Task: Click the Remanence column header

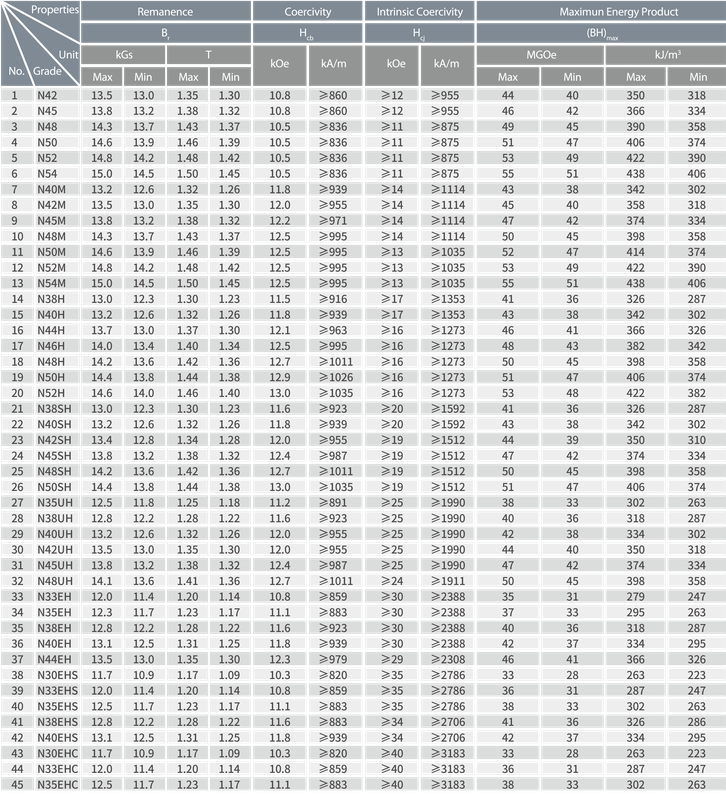Action: [x=164, y=12]
